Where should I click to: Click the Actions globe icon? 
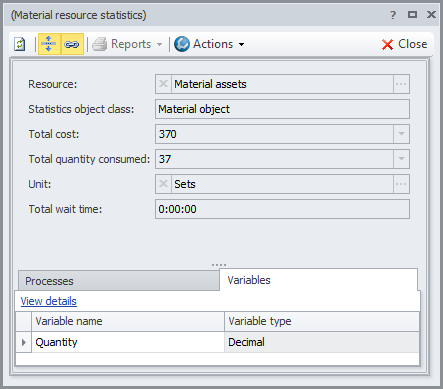pos(182,44)
